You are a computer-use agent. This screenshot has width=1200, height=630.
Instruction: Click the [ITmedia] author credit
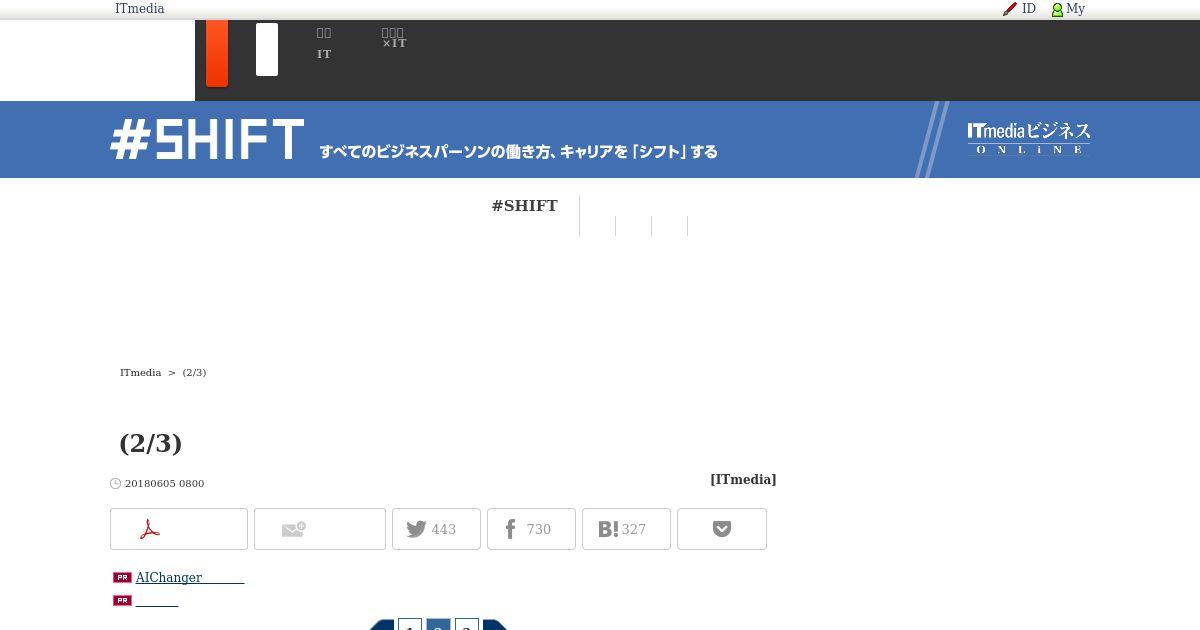point(743,480)
